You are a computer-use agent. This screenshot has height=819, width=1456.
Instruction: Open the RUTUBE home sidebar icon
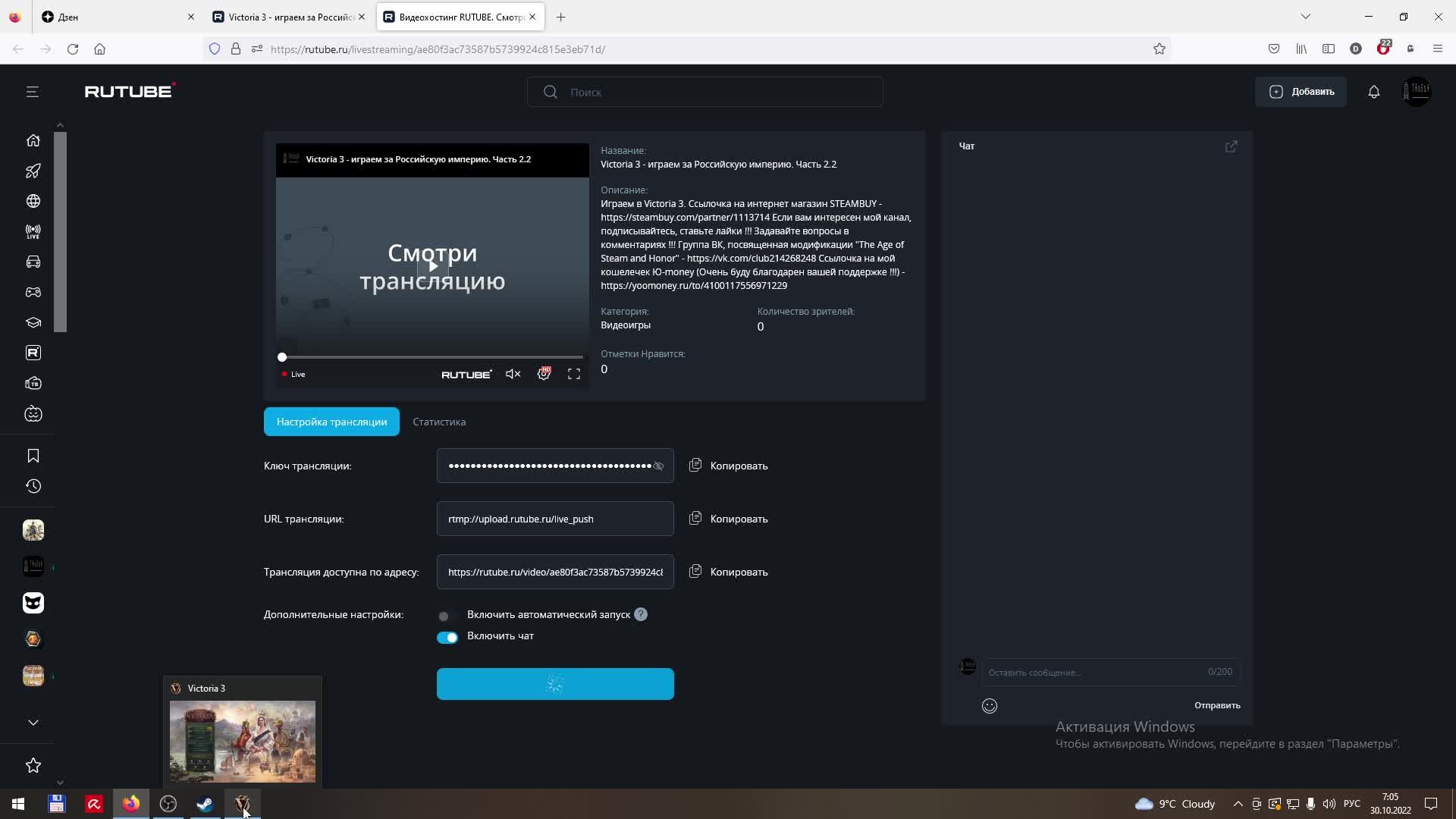click(33, 140)
